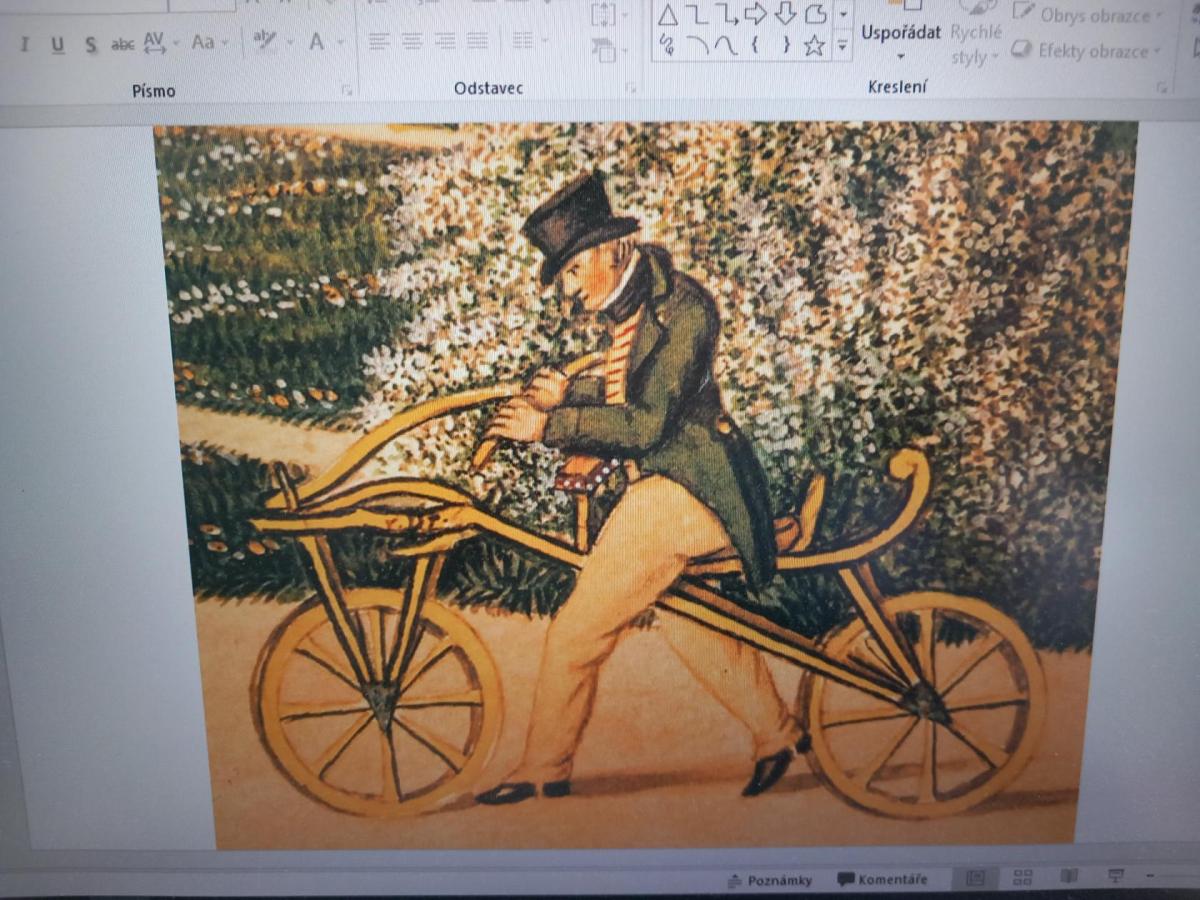
Task: Select the down arrow shape
Action: click(x=786, y=15)
